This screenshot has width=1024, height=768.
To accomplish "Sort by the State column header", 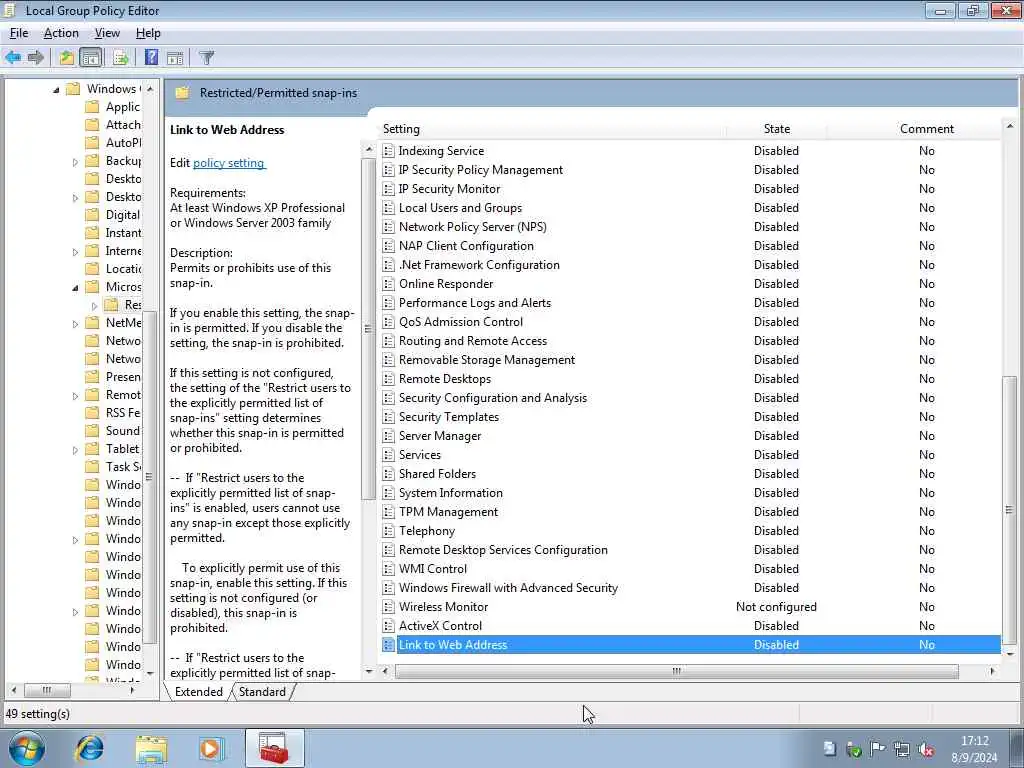I will [x=776, y=129].
